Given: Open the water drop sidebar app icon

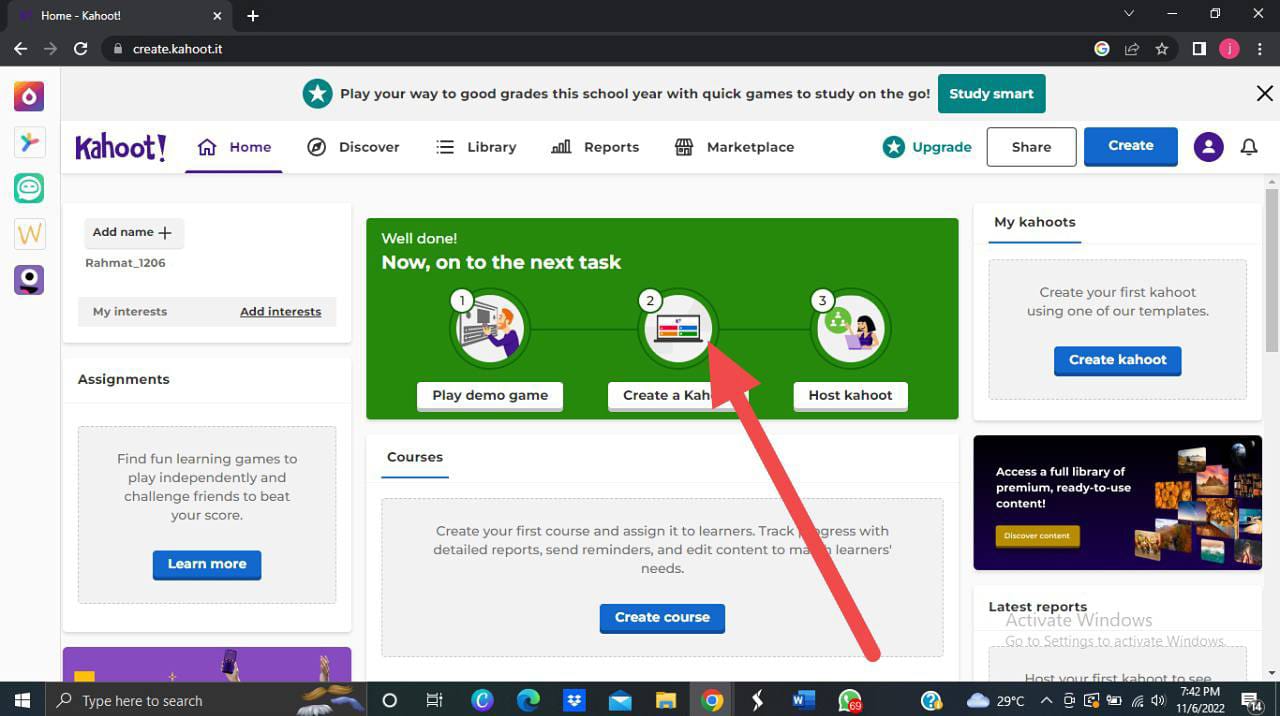Looking at the screenshot, I should click(29, 96).
